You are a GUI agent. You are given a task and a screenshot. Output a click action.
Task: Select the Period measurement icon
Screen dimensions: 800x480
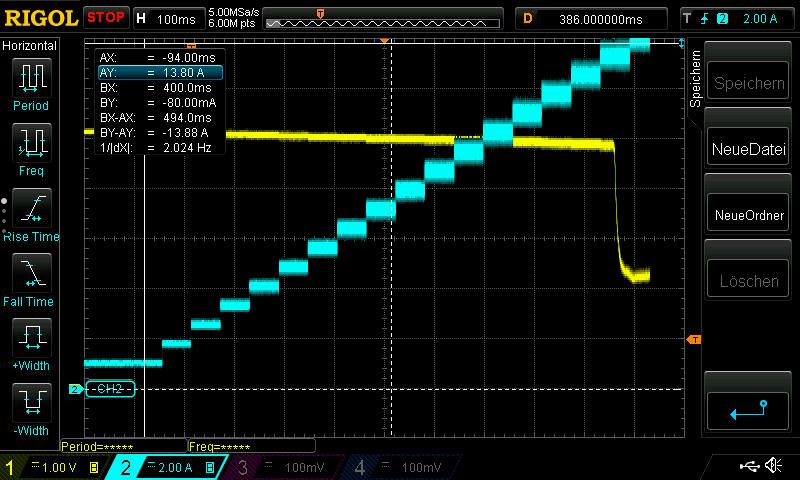coord(32,78)
